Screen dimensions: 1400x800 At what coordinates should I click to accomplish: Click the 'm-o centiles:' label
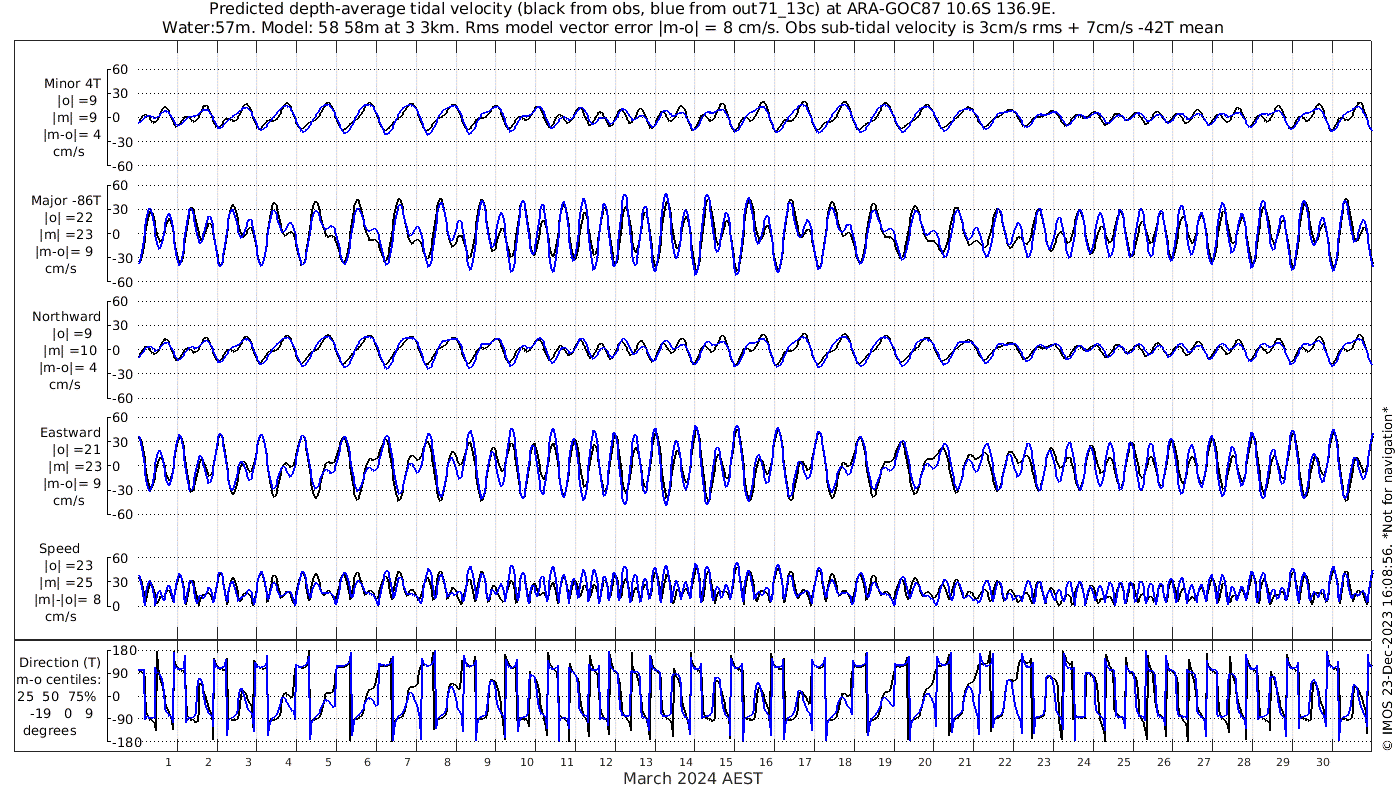59,679
